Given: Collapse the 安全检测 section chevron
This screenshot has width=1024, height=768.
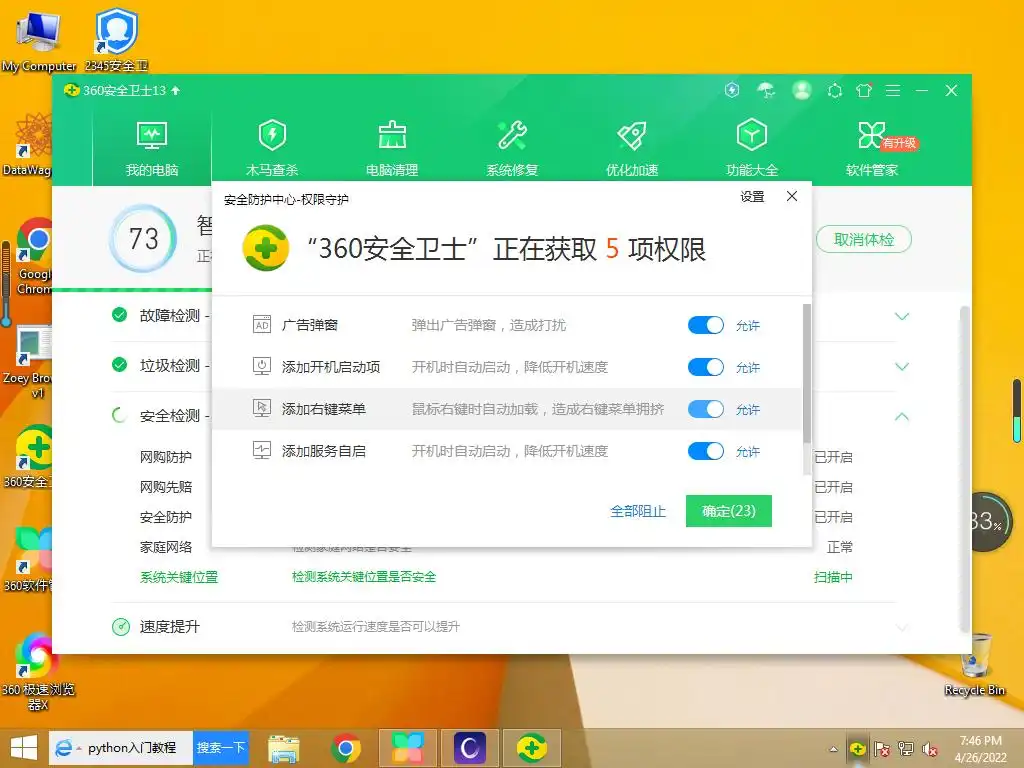Looking at the screenshot, I should click(902, 416).
